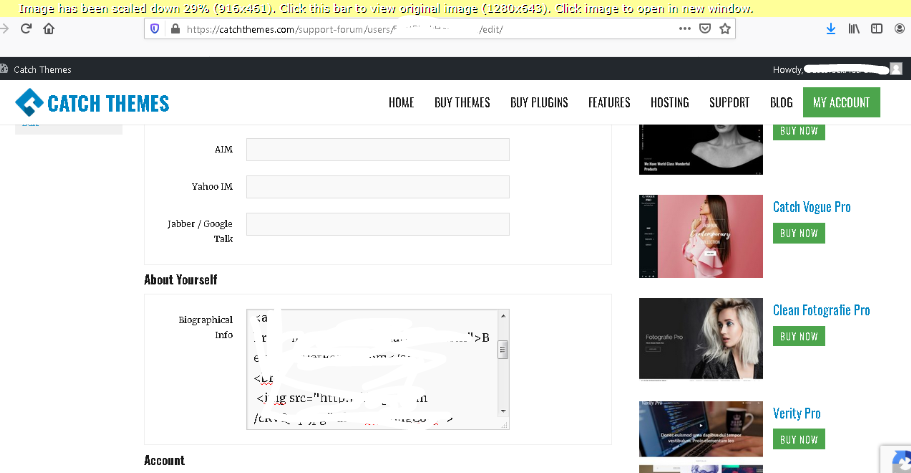Screen dimensions: 911x473
Task: Focus the AIM input field
Action: click(378, 149)
